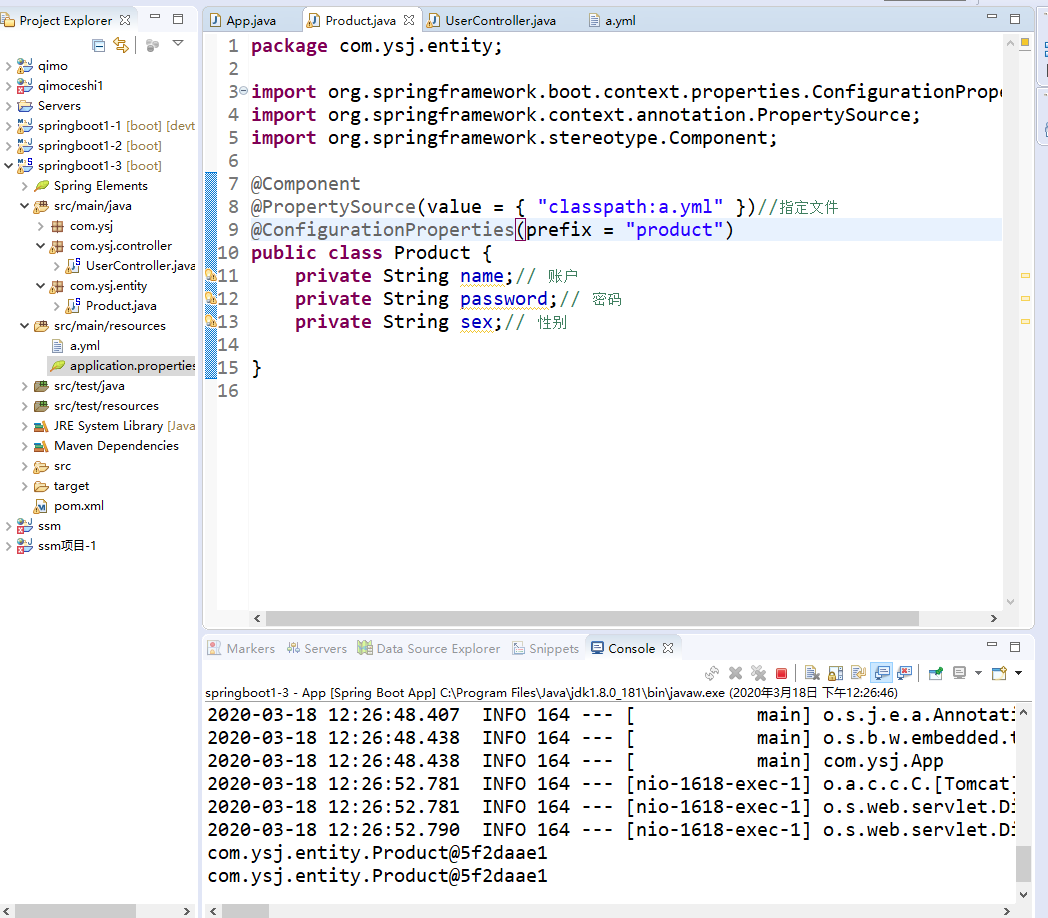Toggle Link with Editor in Project Explorer
This screenshot has height=918, width=1048.
pyautogui.click(x=121, y=45)
